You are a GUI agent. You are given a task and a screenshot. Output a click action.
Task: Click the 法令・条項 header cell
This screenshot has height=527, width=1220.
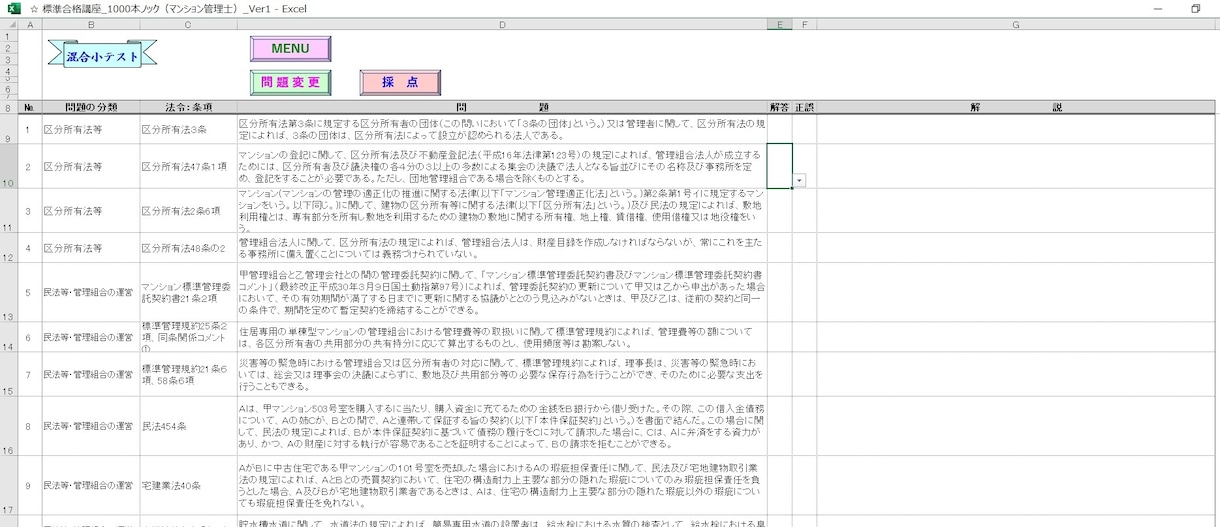point(188,107)
